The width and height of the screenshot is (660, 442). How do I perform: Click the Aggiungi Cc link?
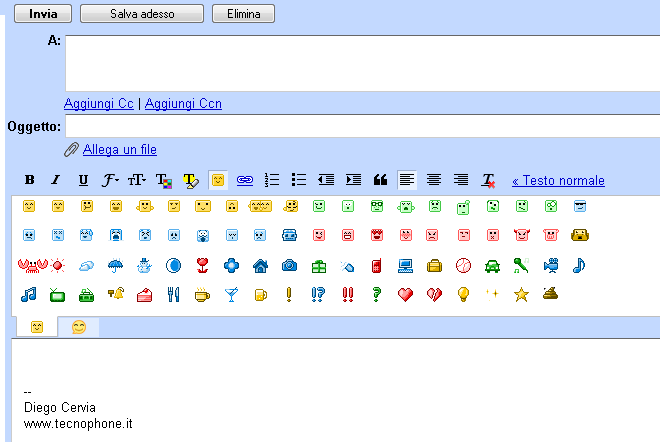tap(98, 104)
